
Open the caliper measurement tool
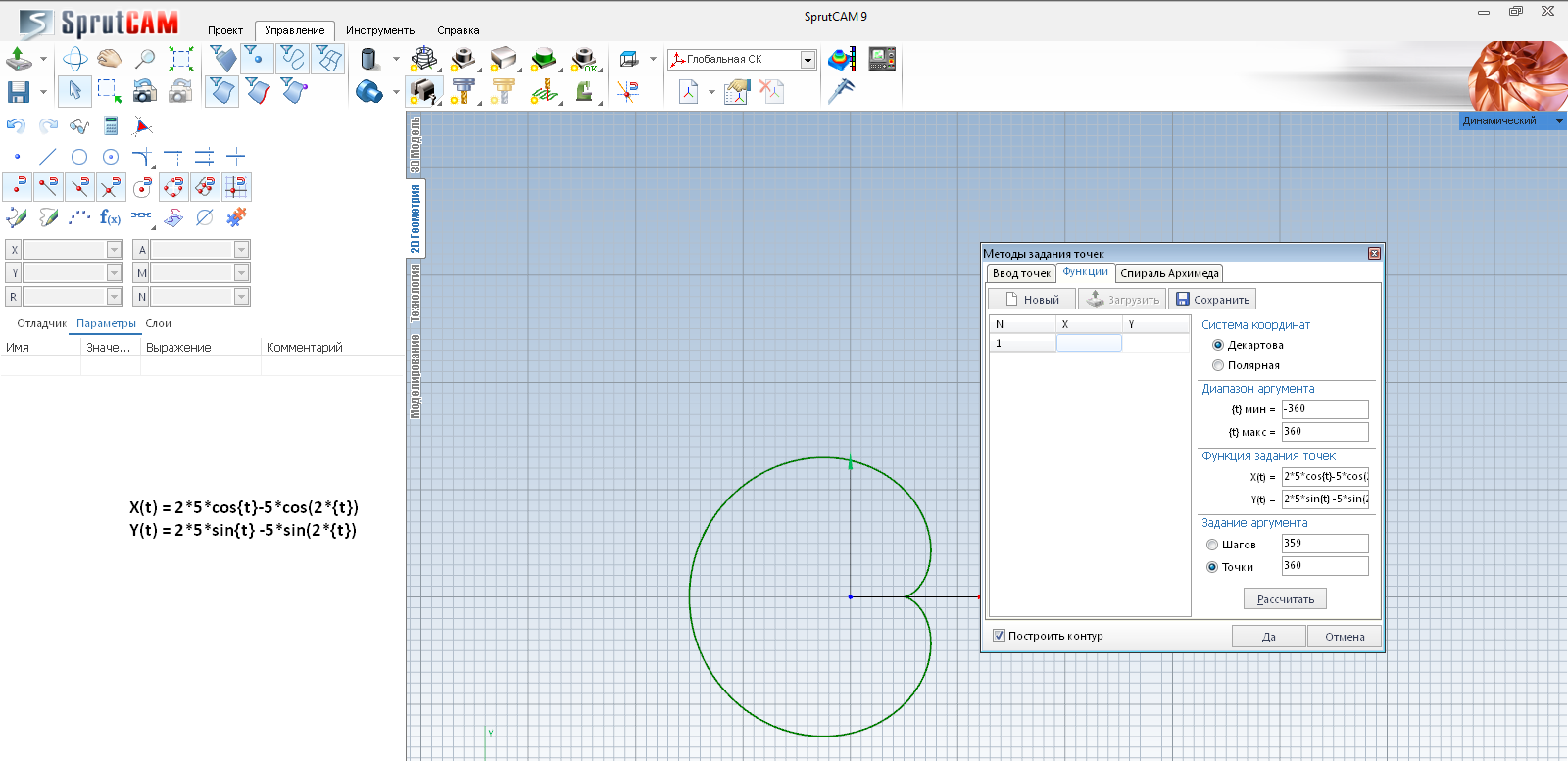pyautogui.click(x=841, y=91)
